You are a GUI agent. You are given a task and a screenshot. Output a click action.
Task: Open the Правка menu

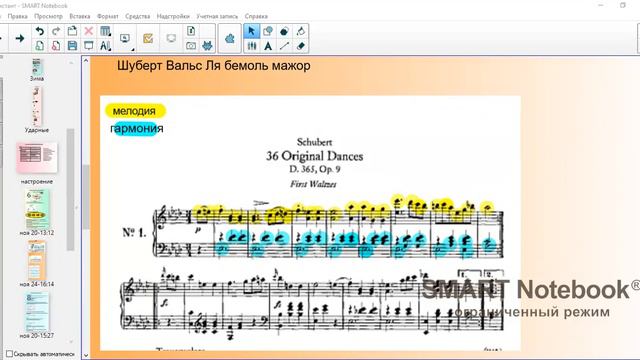point(18,16)
